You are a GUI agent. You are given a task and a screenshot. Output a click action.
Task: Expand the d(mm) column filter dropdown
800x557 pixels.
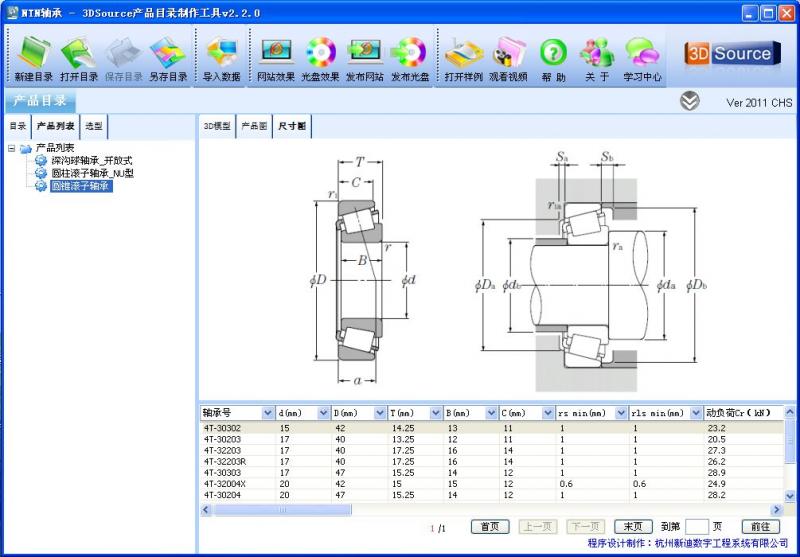pyautogui.click(x=324, y=413)
